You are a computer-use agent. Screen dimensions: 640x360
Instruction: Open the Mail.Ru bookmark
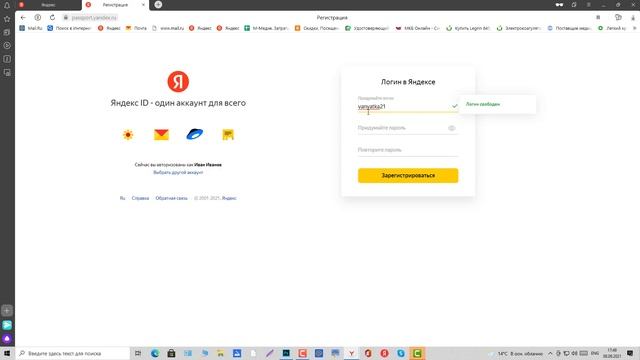pyautogui.click(x=31, y=28)
